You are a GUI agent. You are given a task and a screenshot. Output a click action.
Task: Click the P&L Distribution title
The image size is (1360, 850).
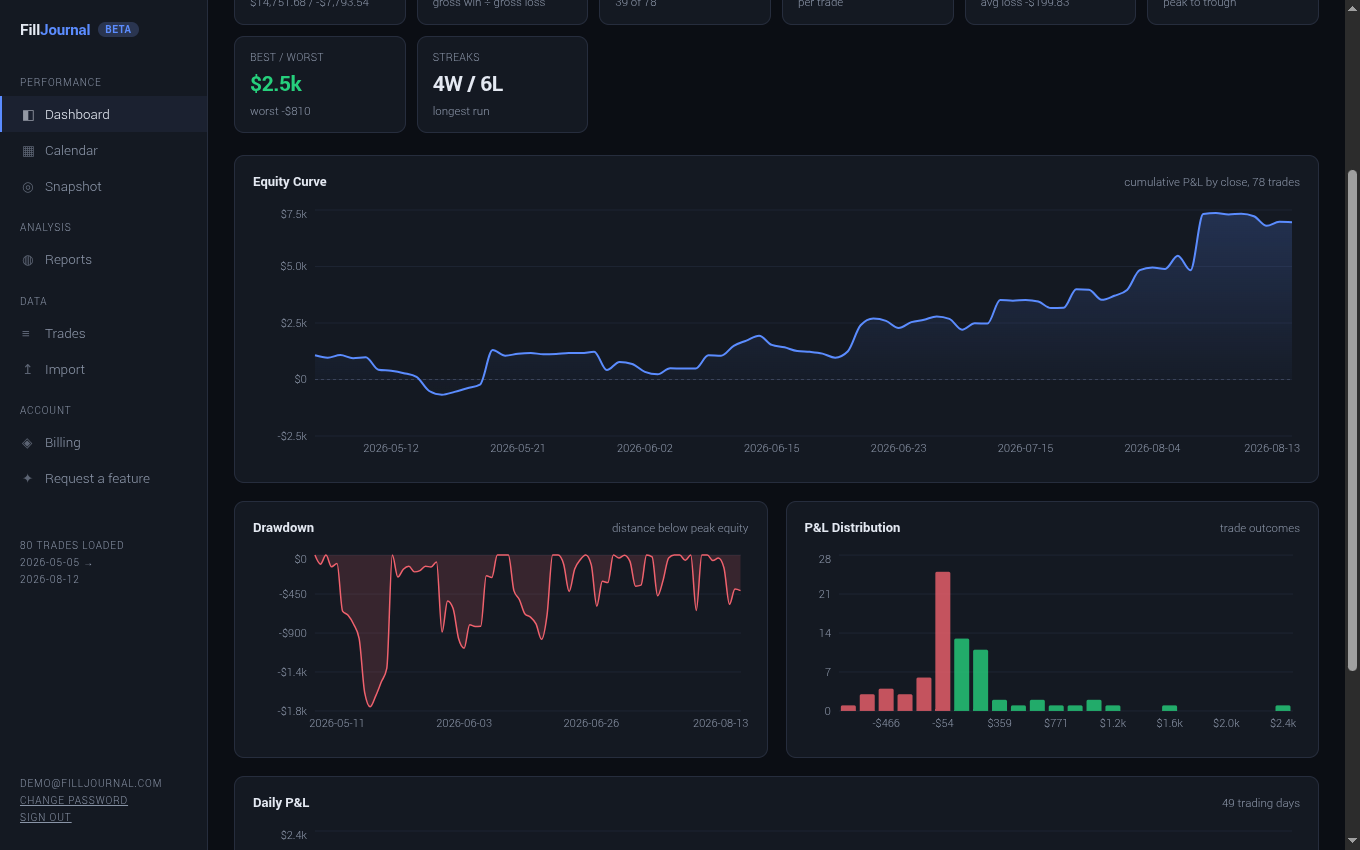click(852, 528)
